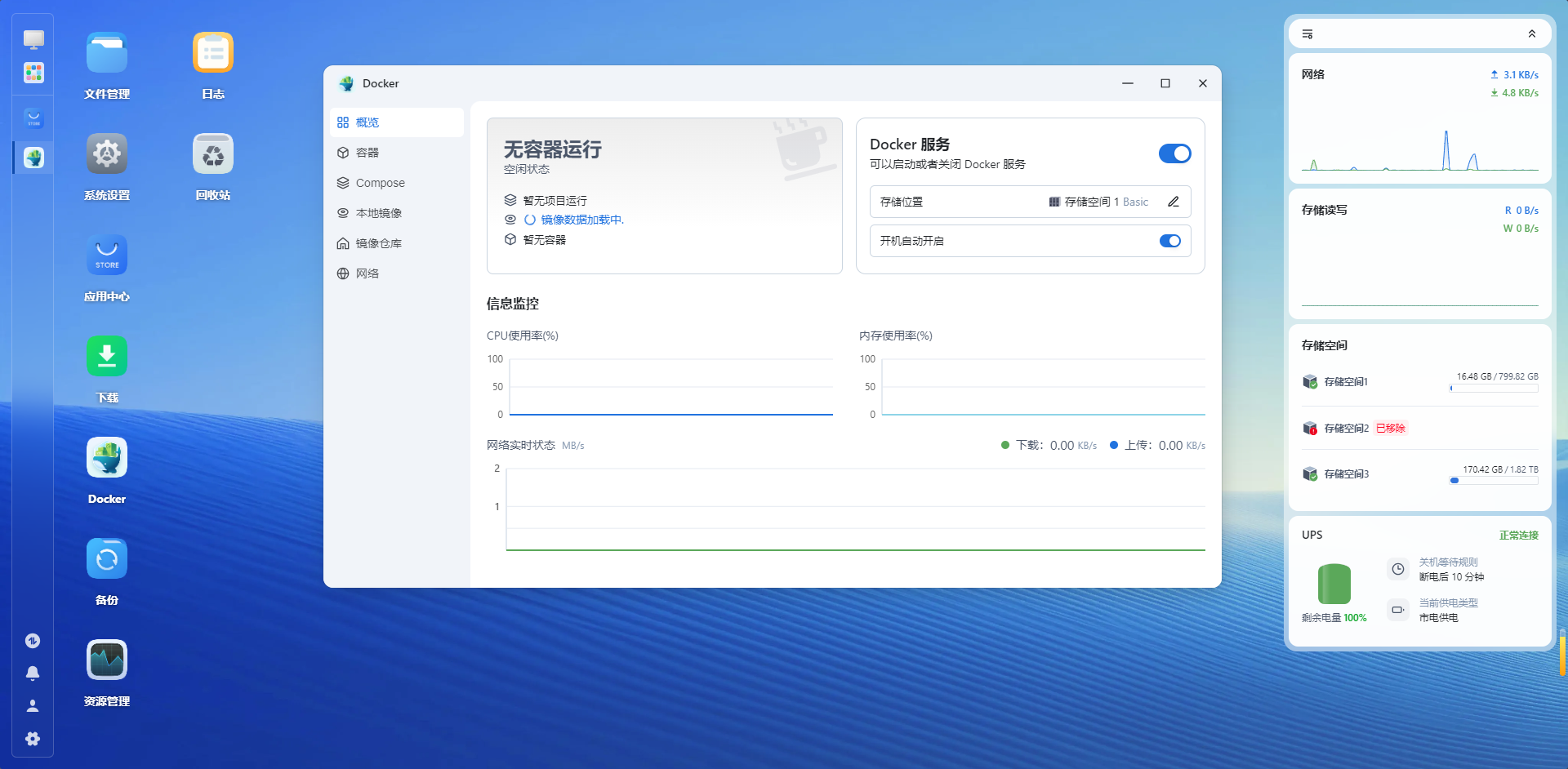Click the 镜像数据加载中 link
Image resolution: width=1568 pixels, height=769 pixels.
[581, 220]
